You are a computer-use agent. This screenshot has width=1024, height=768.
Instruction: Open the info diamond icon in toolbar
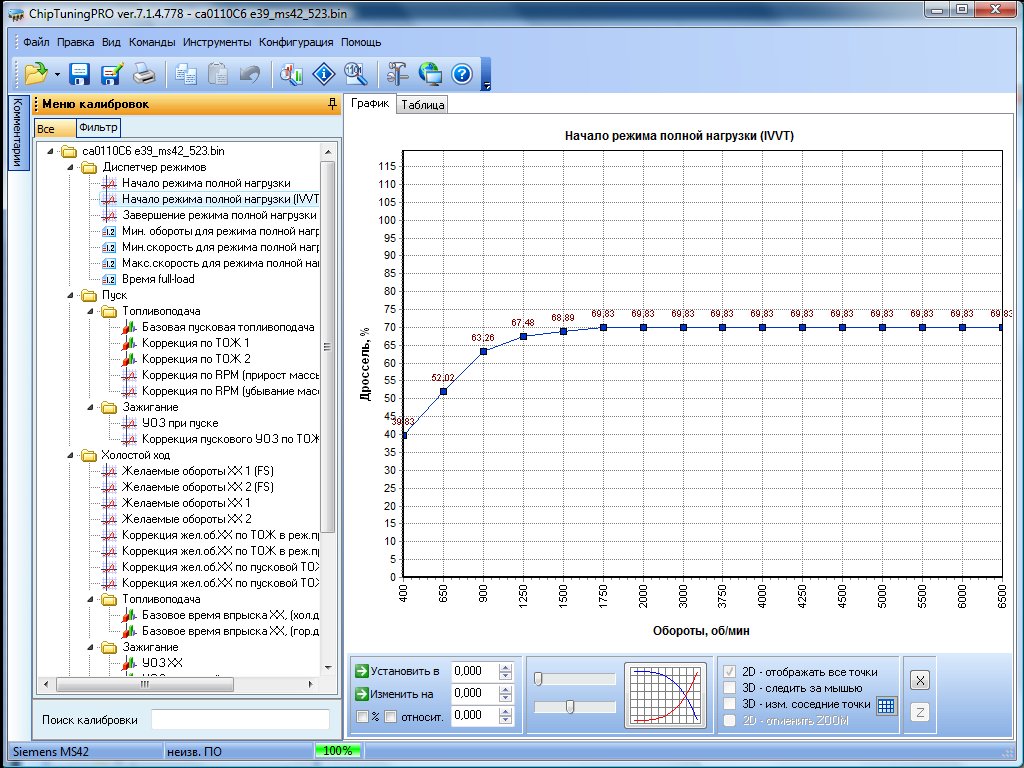coord(323,73)
